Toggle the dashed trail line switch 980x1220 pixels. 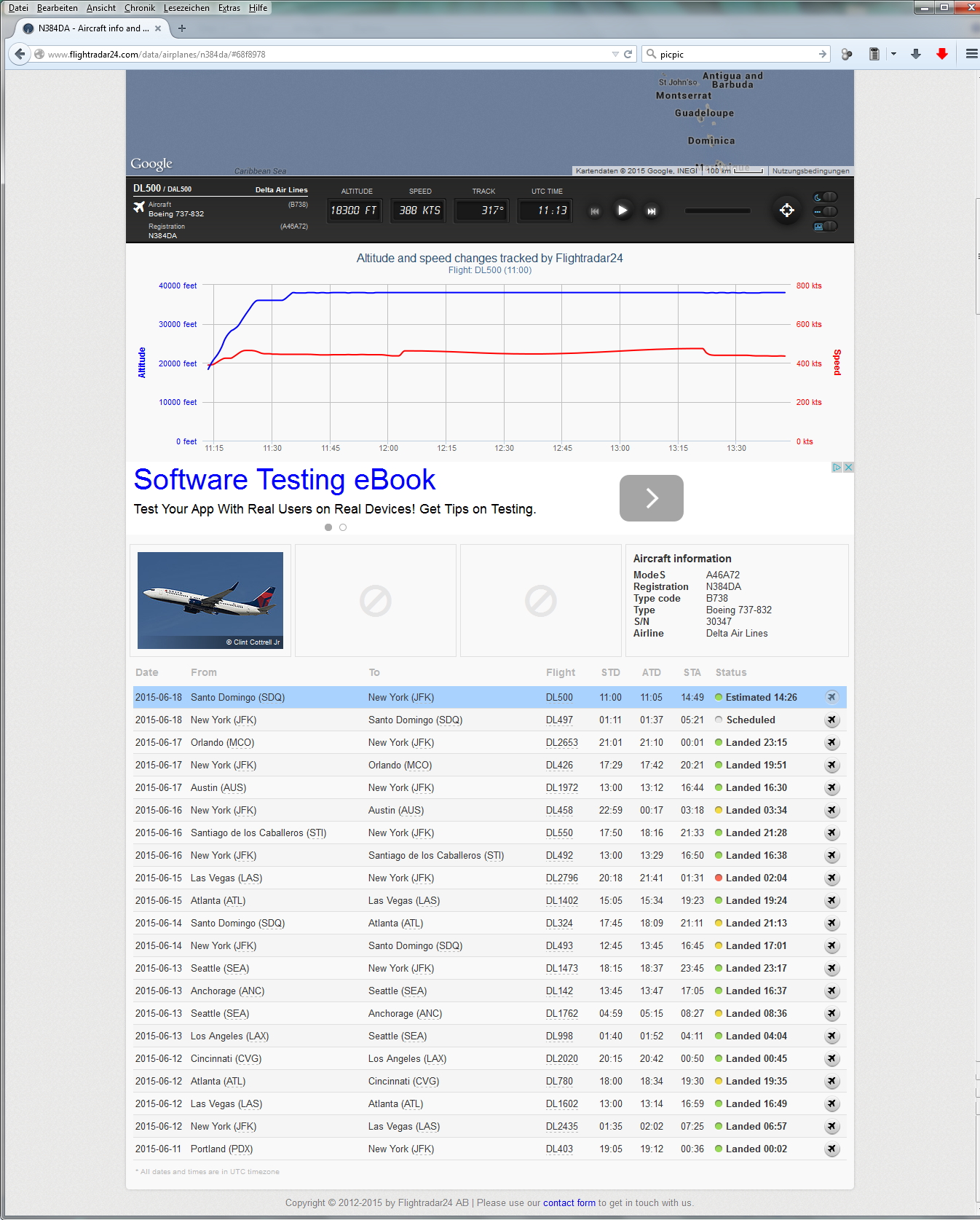point(825,211)
